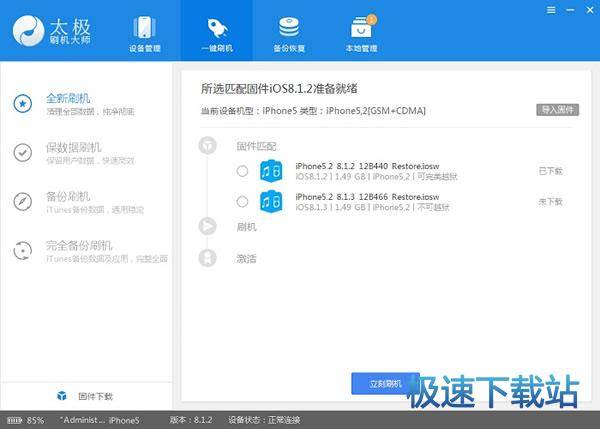Click the 85% battery status text
Image resolution: width=600 pixels, height=429 pixels.
click(x=35, y=421)
